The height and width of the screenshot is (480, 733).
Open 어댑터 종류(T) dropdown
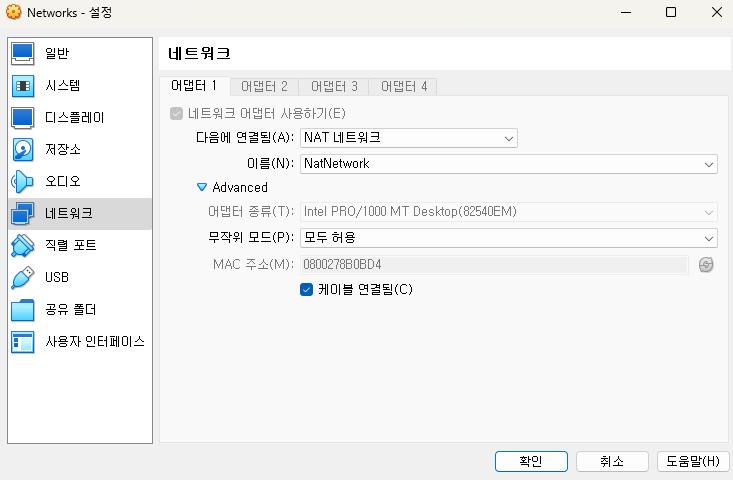pos(509,212)
